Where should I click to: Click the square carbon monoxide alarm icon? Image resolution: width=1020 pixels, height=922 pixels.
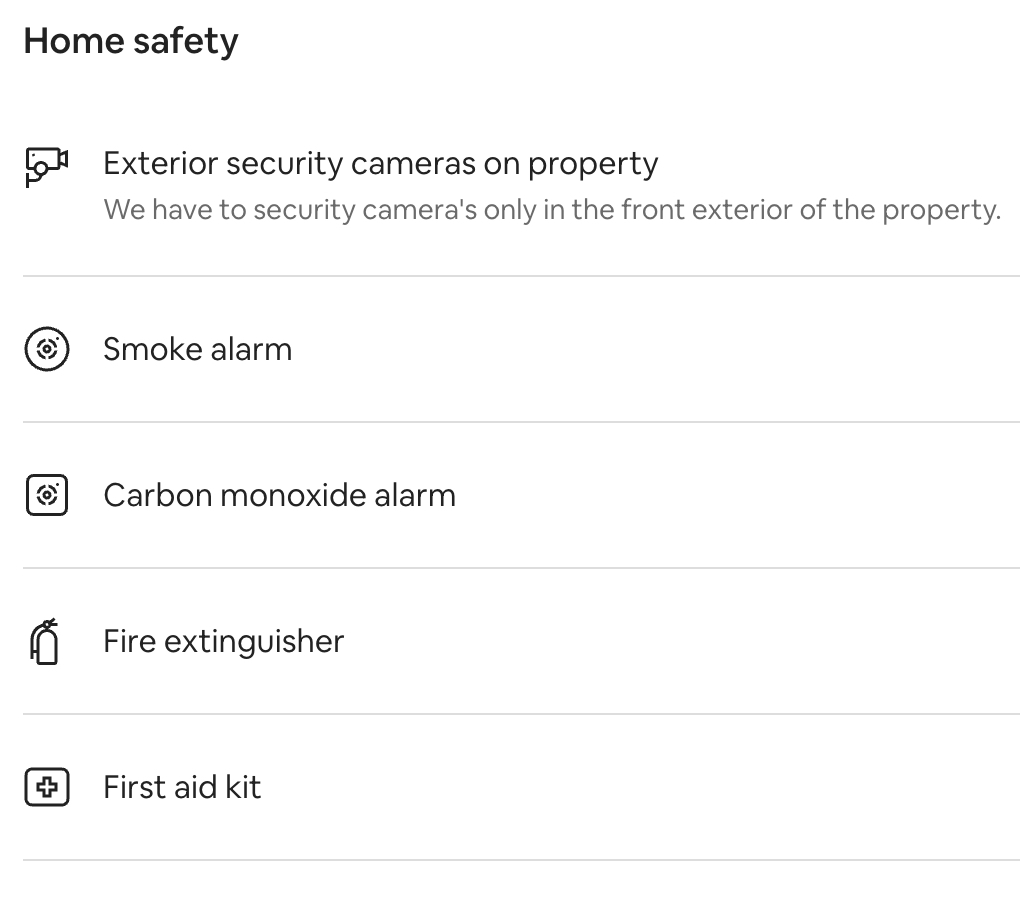coord(47,495)
